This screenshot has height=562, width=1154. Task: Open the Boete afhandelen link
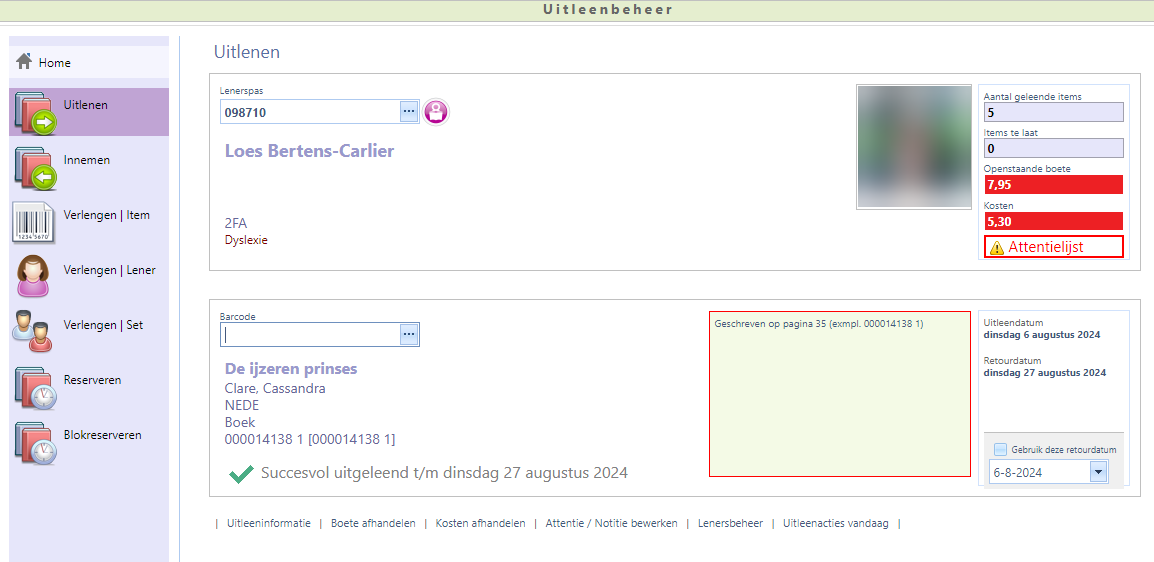point(373,523)
